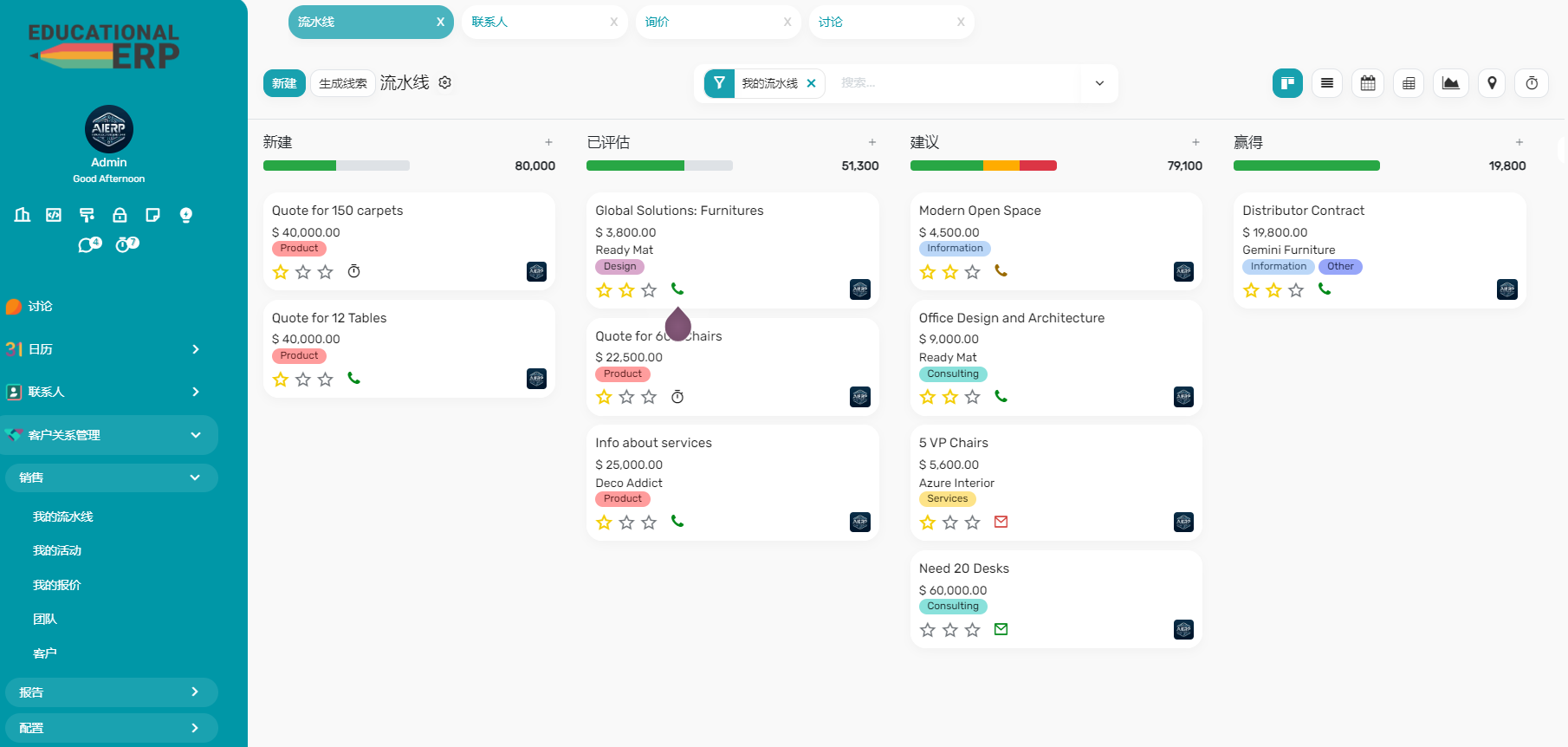Image resolution: width=1568 pixels, height=747 pixels.
Task: Open pipeline settings gear icon
Action: coord(445,82)
